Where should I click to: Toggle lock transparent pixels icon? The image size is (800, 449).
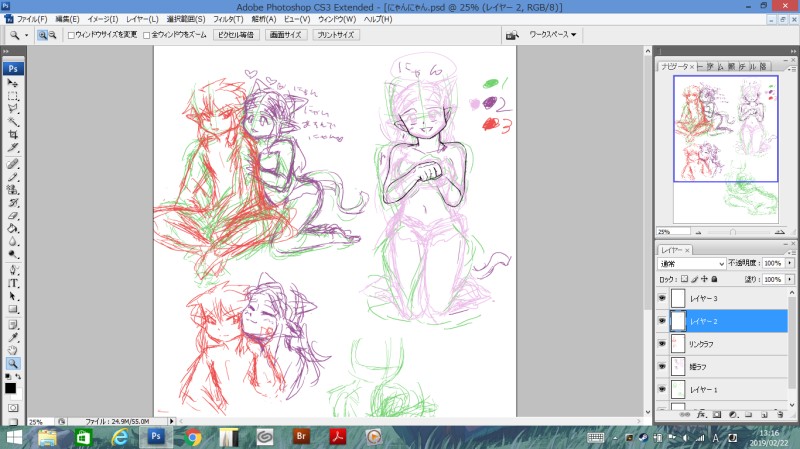click(x=684, y=279)
